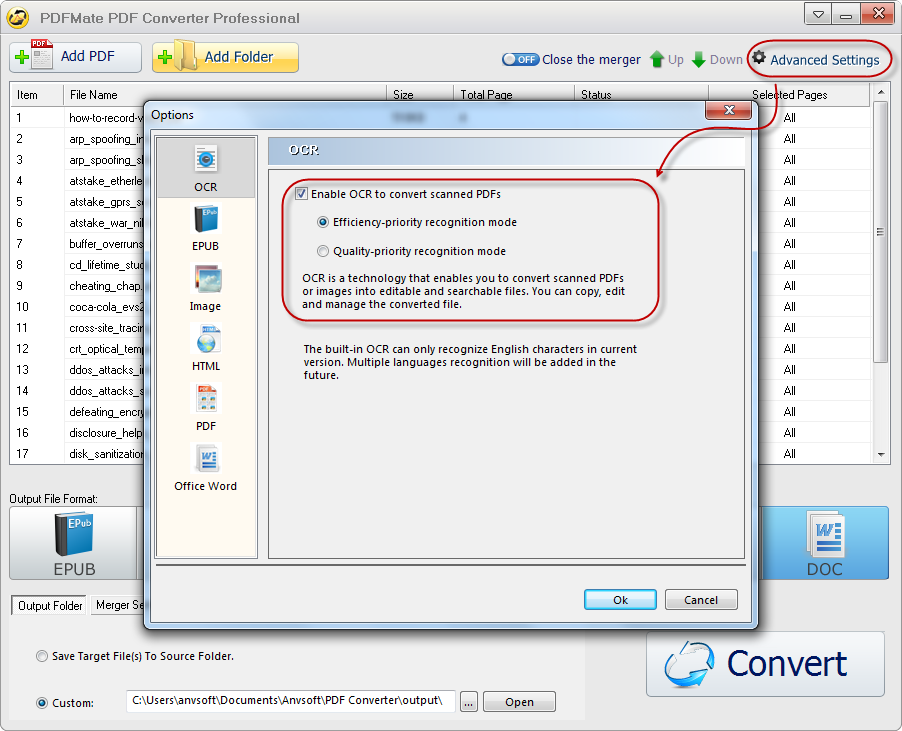Click the file list scroll-down arrow

click(881, 455)
